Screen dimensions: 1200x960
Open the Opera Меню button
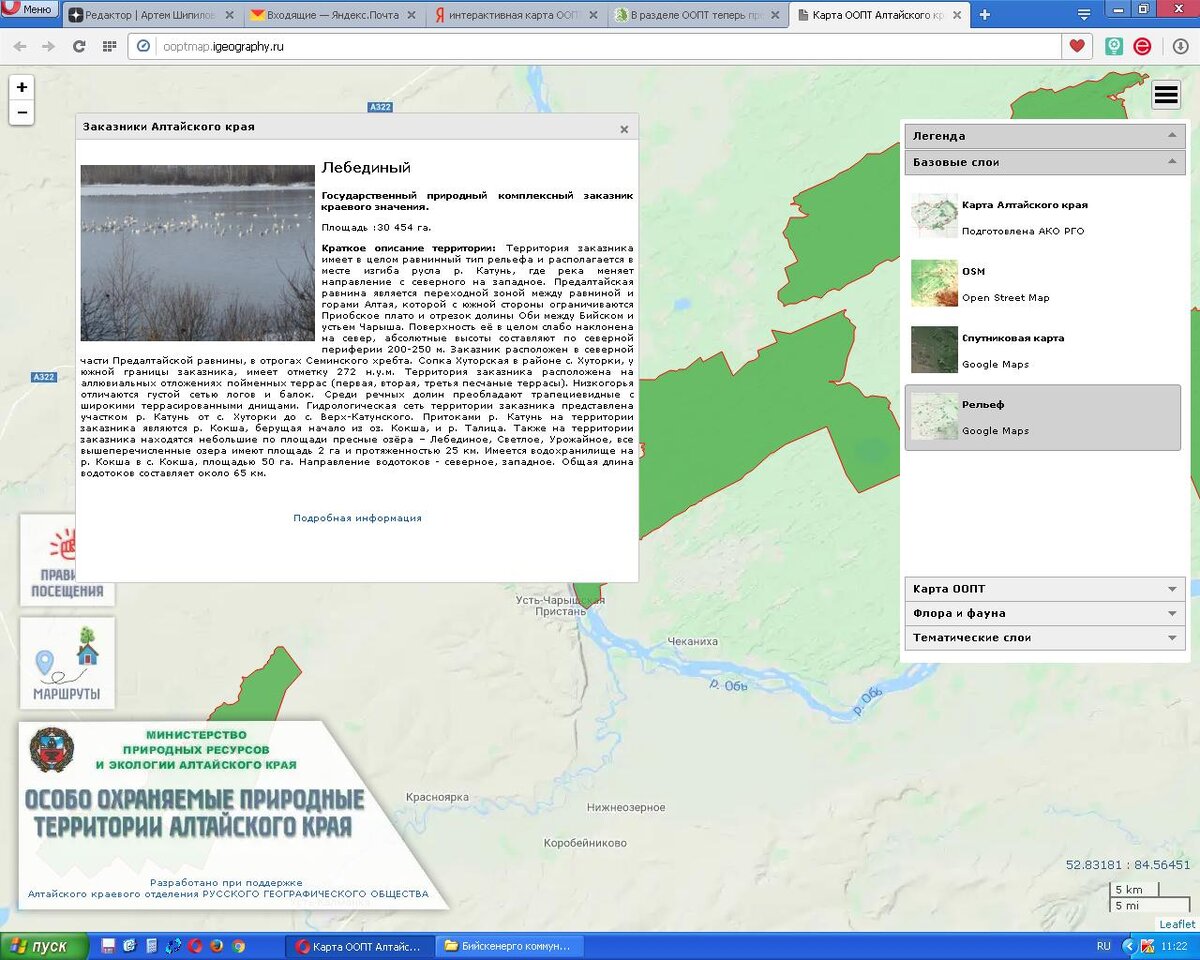tap(28, 10)
